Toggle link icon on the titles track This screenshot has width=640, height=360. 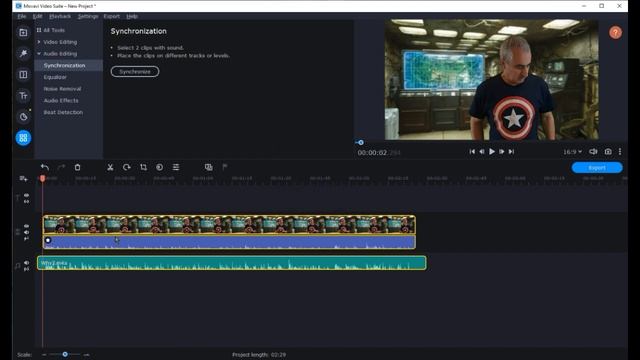tap(27, 202)
